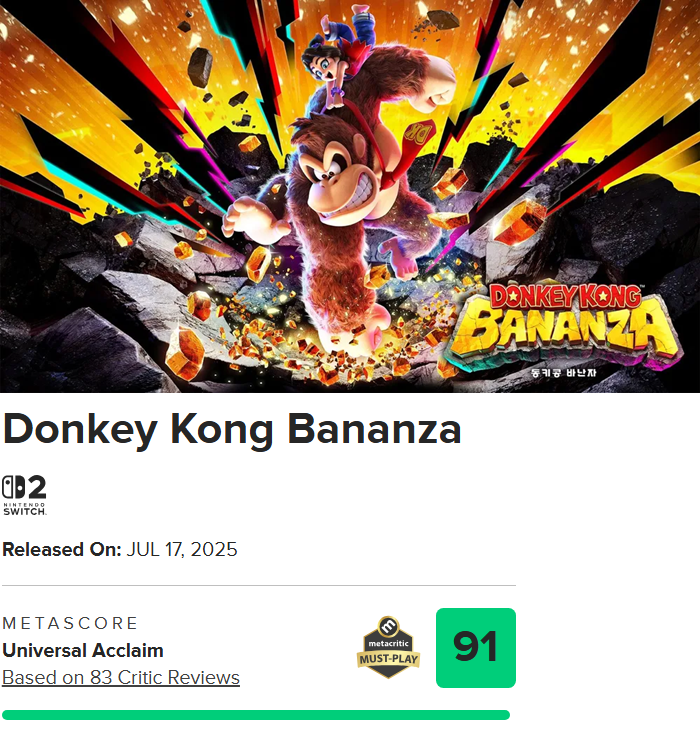Image resolution: width=700 pixels, height=730 pixels.
Task: Click the Nintendo Switch 2 platform icon
Action: click(x=24, y=495)
